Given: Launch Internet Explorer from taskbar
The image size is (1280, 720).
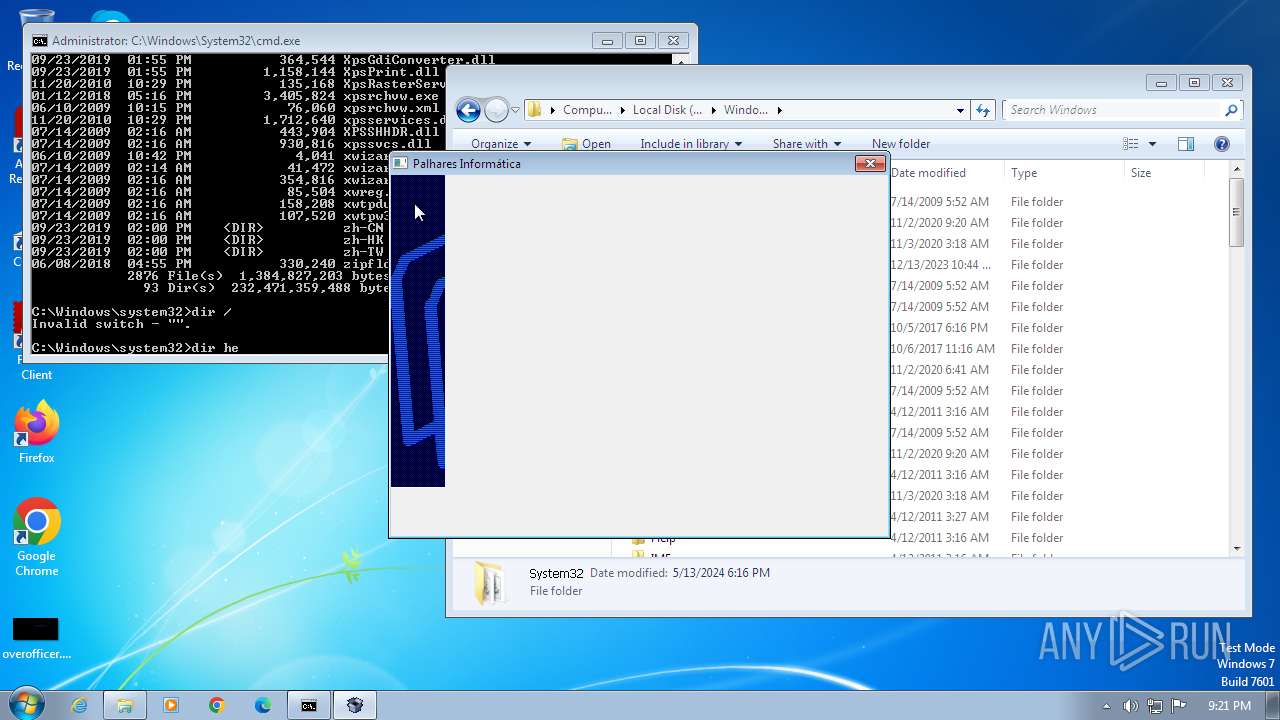Looking at the screenshot, I should point(79,705).
